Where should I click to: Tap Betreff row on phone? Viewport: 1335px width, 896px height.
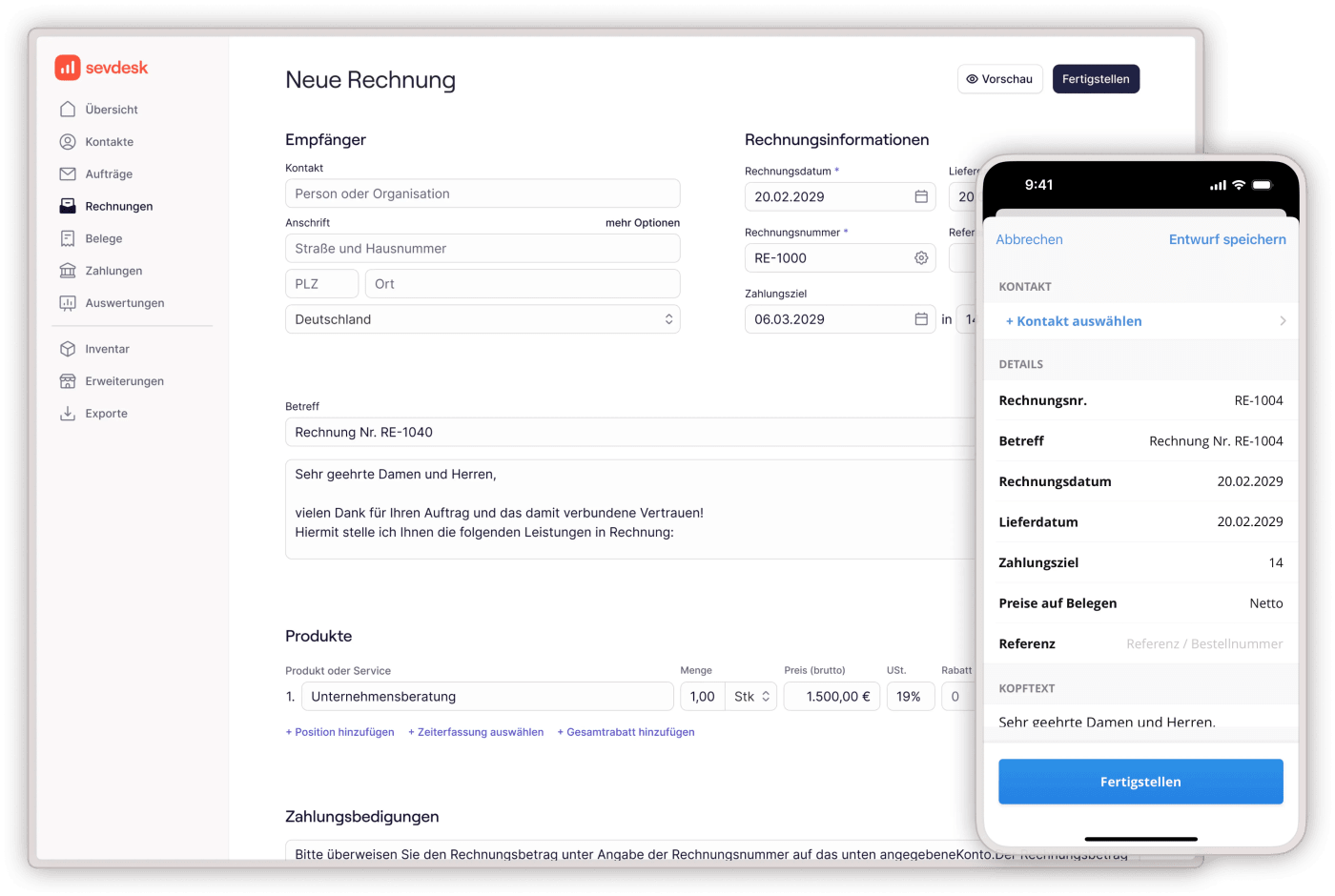click(x=1140, y=441)
